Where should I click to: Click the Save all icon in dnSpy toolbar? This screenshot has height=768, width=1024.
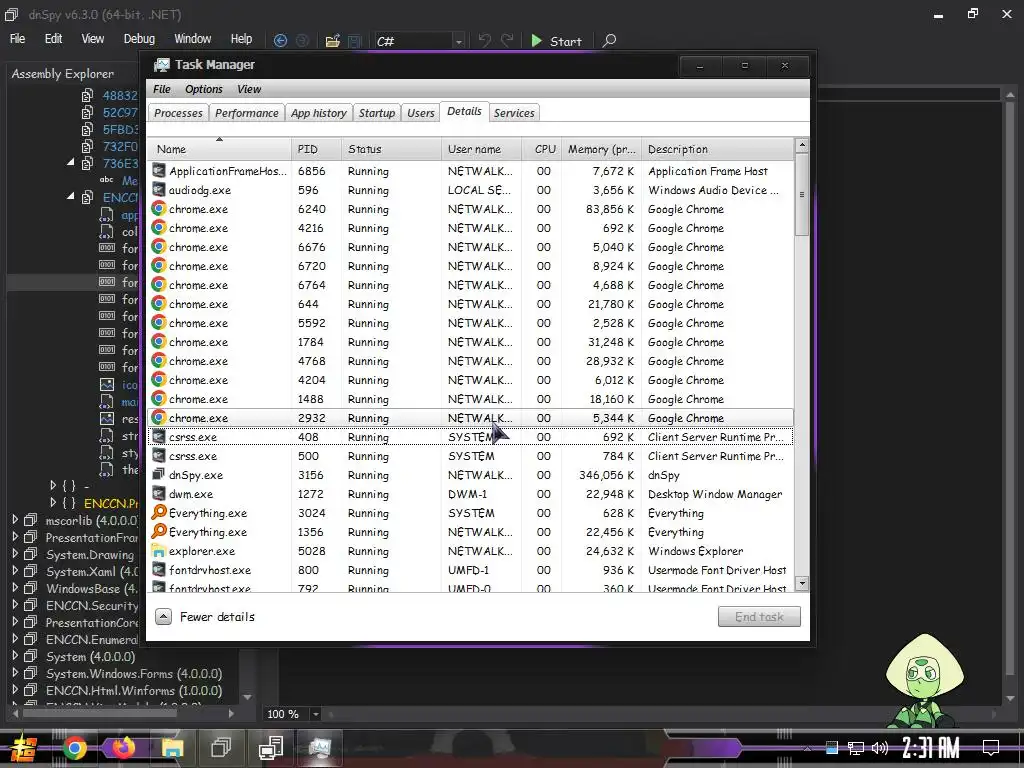[x=355, y=41]
